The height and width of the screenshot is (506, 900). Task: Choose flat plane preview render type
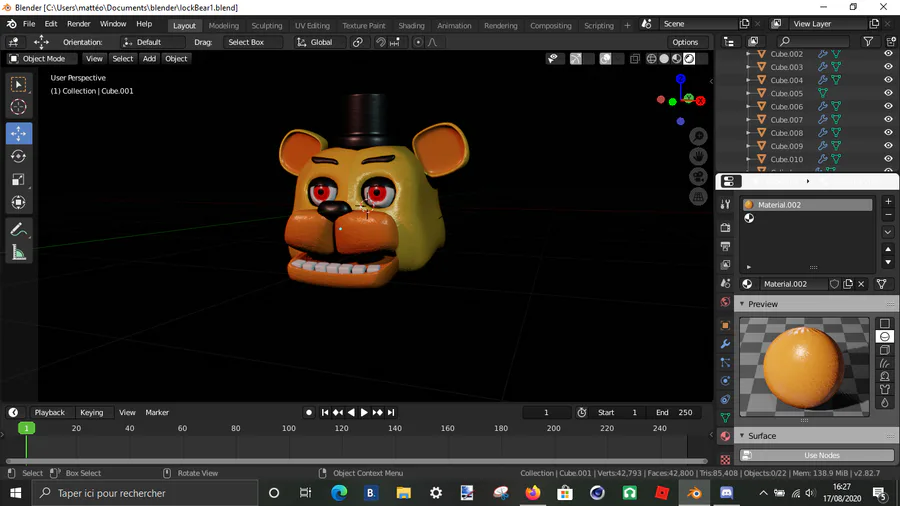[x=885, y=324]
